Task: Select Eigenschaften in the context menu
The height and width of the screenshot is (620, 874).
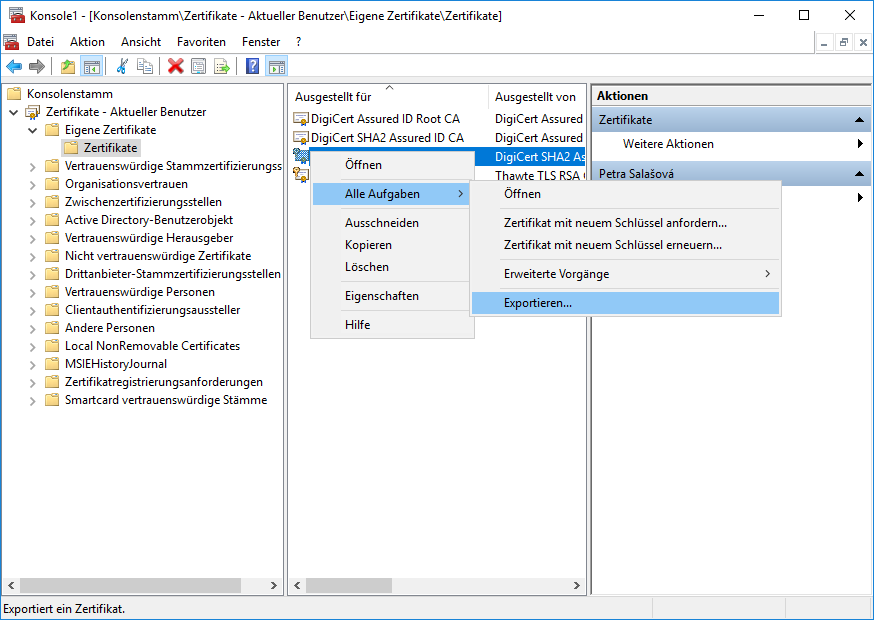Action: click(382, 296)
